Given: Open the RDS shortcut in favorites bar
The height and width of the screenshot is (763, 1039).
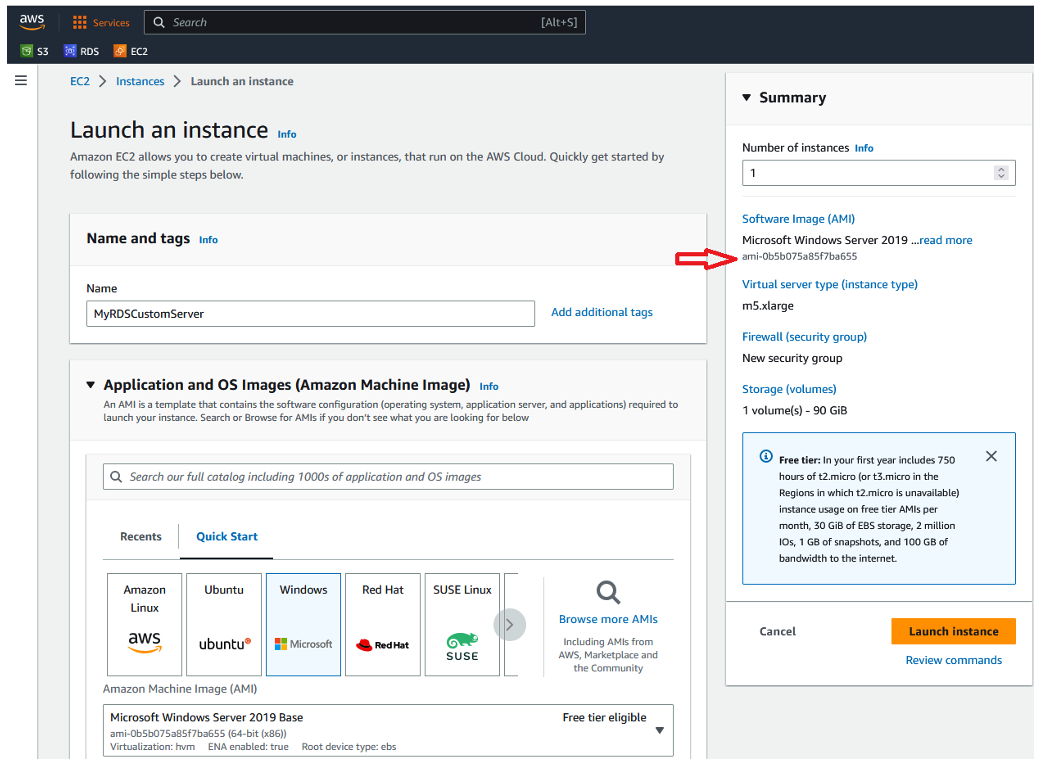Looking at the screenshot, I should 82,51.
